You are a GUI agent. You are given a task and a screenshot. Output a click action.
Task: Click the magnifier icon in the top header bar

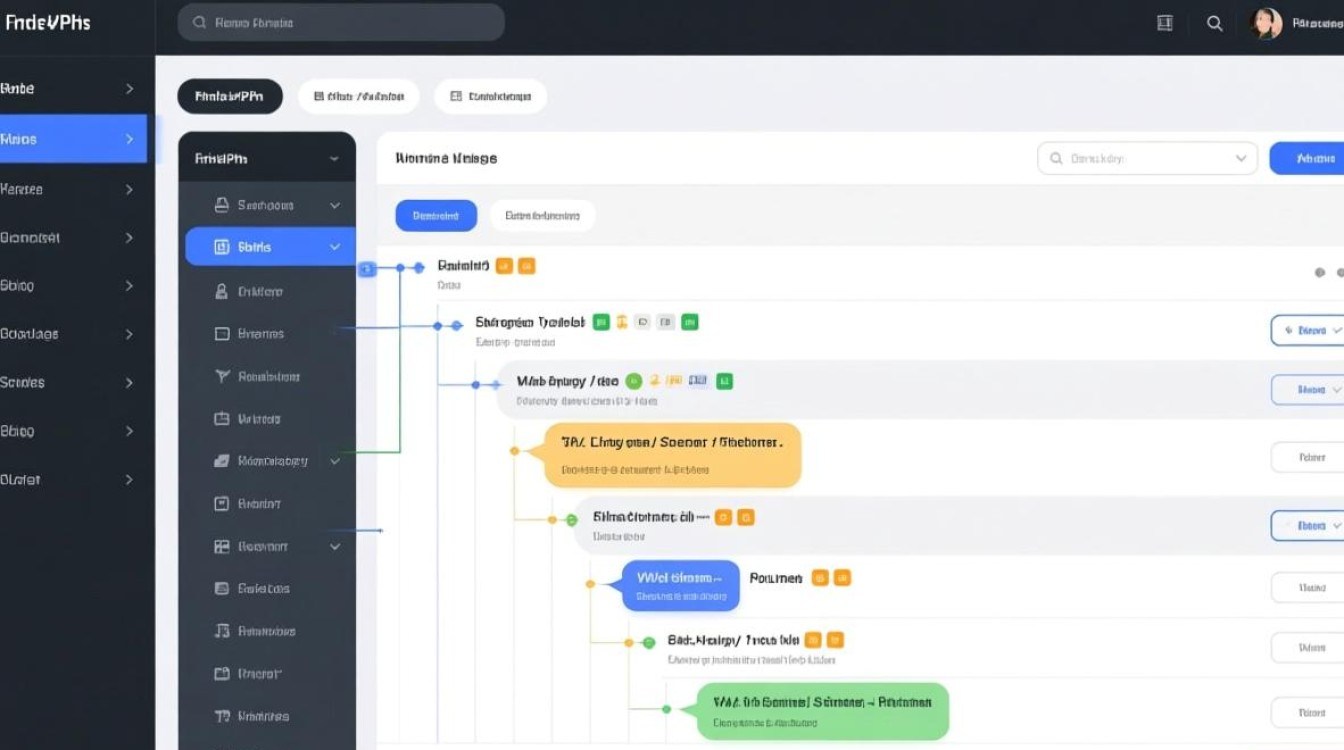pos(1214,23)
